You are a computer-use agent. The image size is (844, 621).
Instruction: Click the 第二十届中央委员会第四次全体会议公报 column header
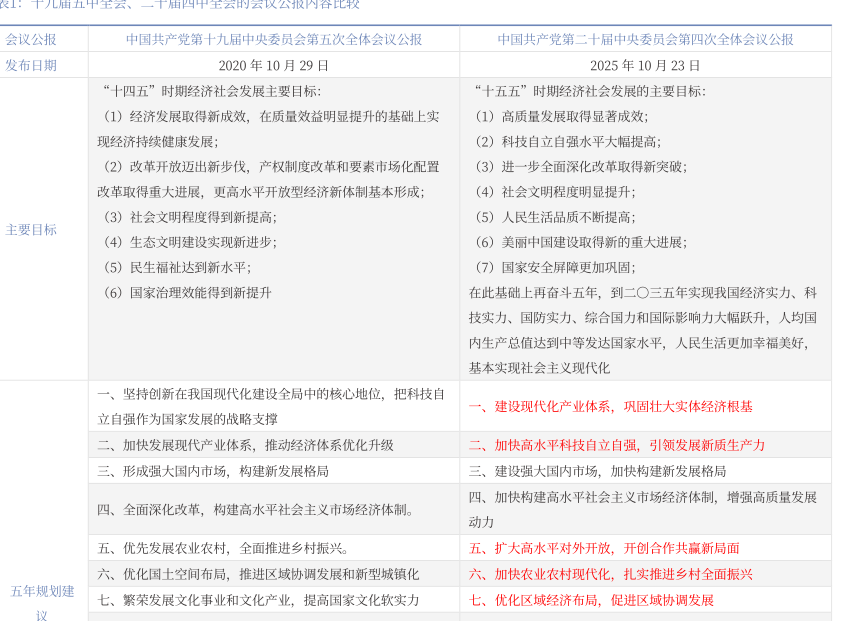pos(645,39)
